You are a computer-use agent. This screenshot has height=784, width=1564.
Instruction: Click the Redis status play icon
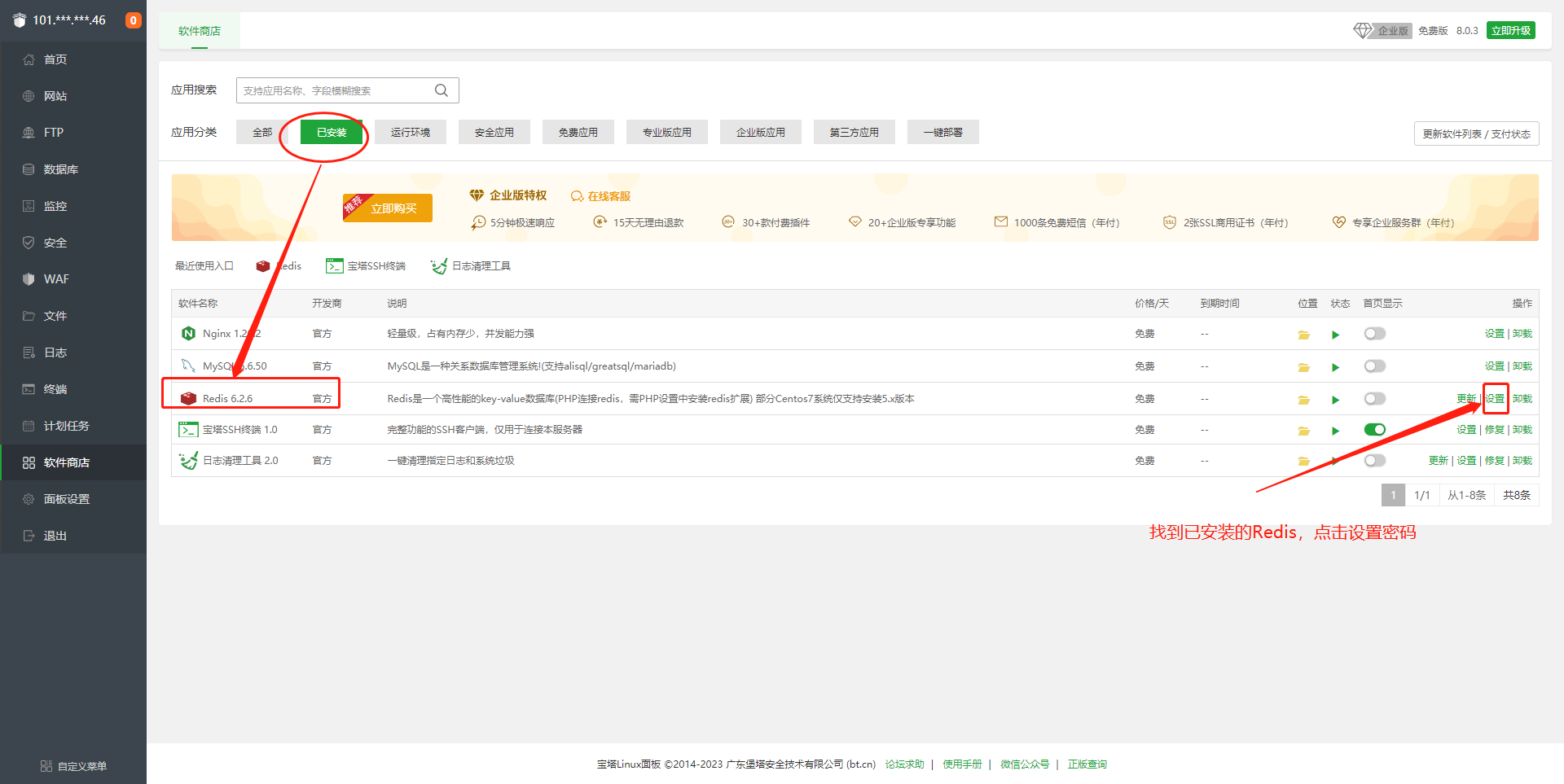coord(1335,400)
